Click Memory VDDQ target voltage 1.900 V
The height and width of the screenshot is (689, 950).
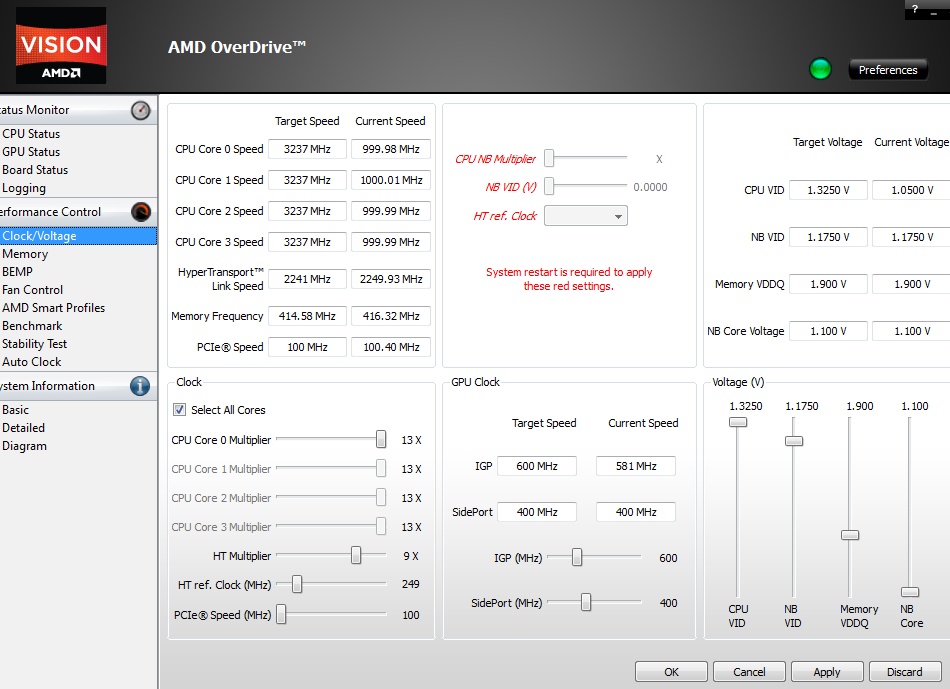point(828,284)
